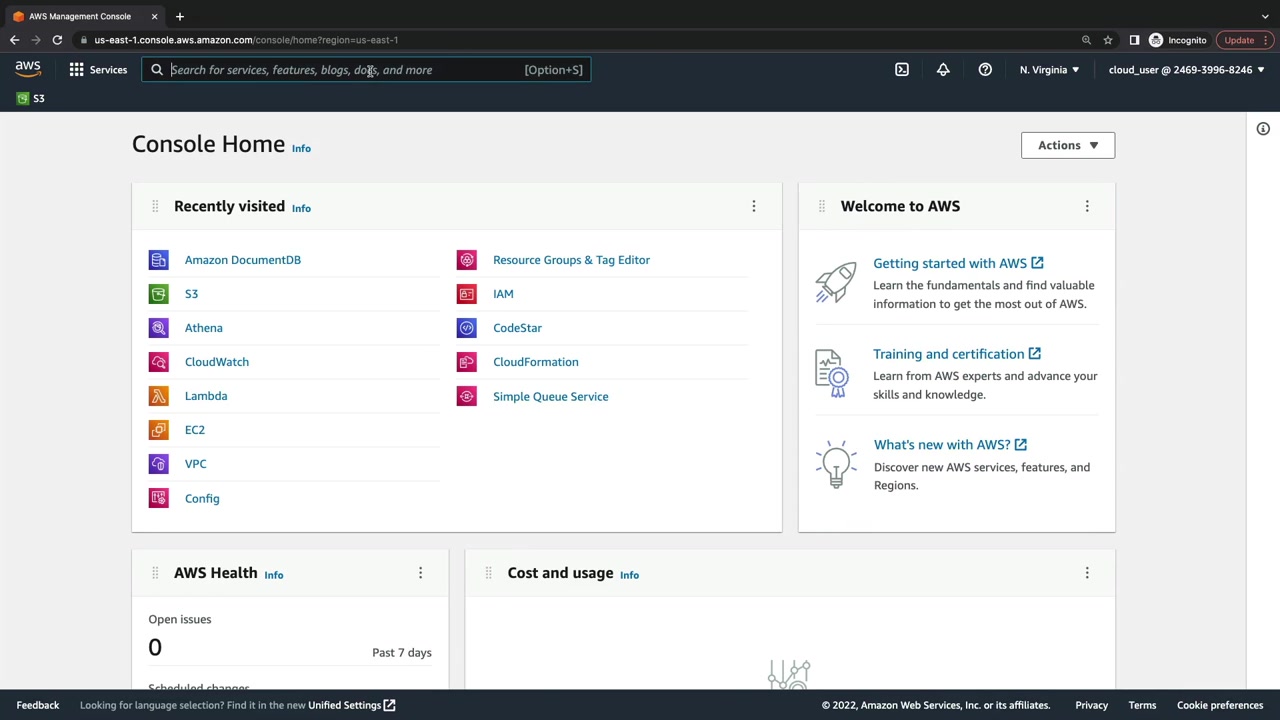Expand the N. Virginia region dropdown
This screenshot has height=720, width=1280.
coord(1049,70)
